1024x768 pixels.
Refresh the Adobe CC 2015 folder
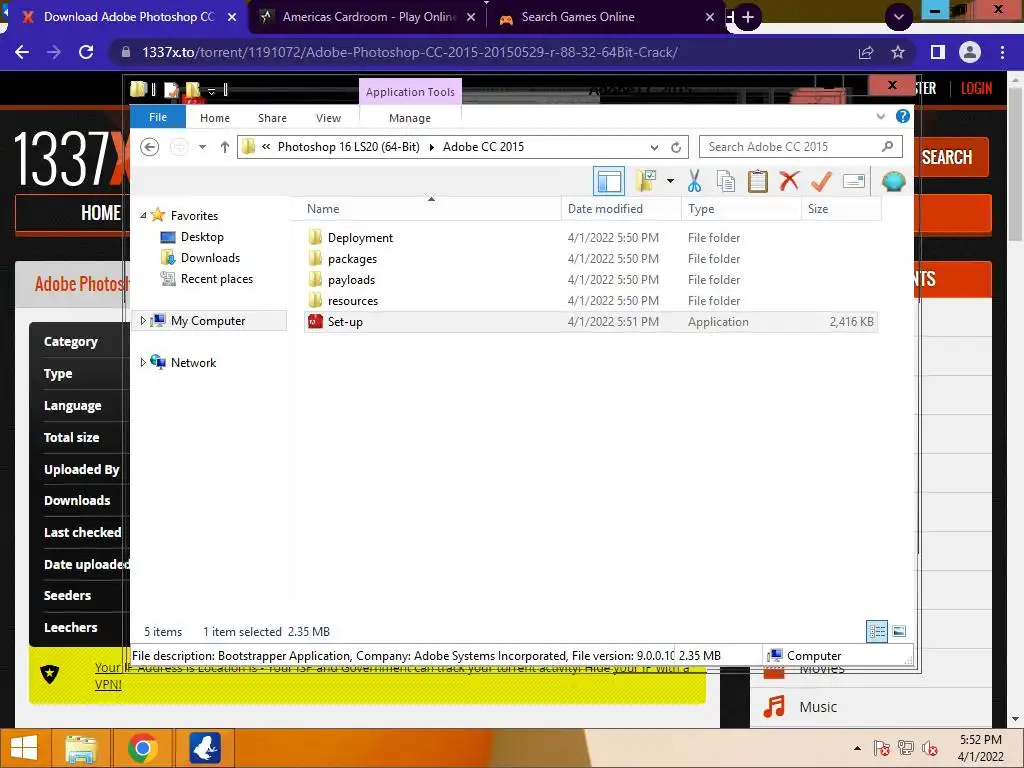click(676, 147)
